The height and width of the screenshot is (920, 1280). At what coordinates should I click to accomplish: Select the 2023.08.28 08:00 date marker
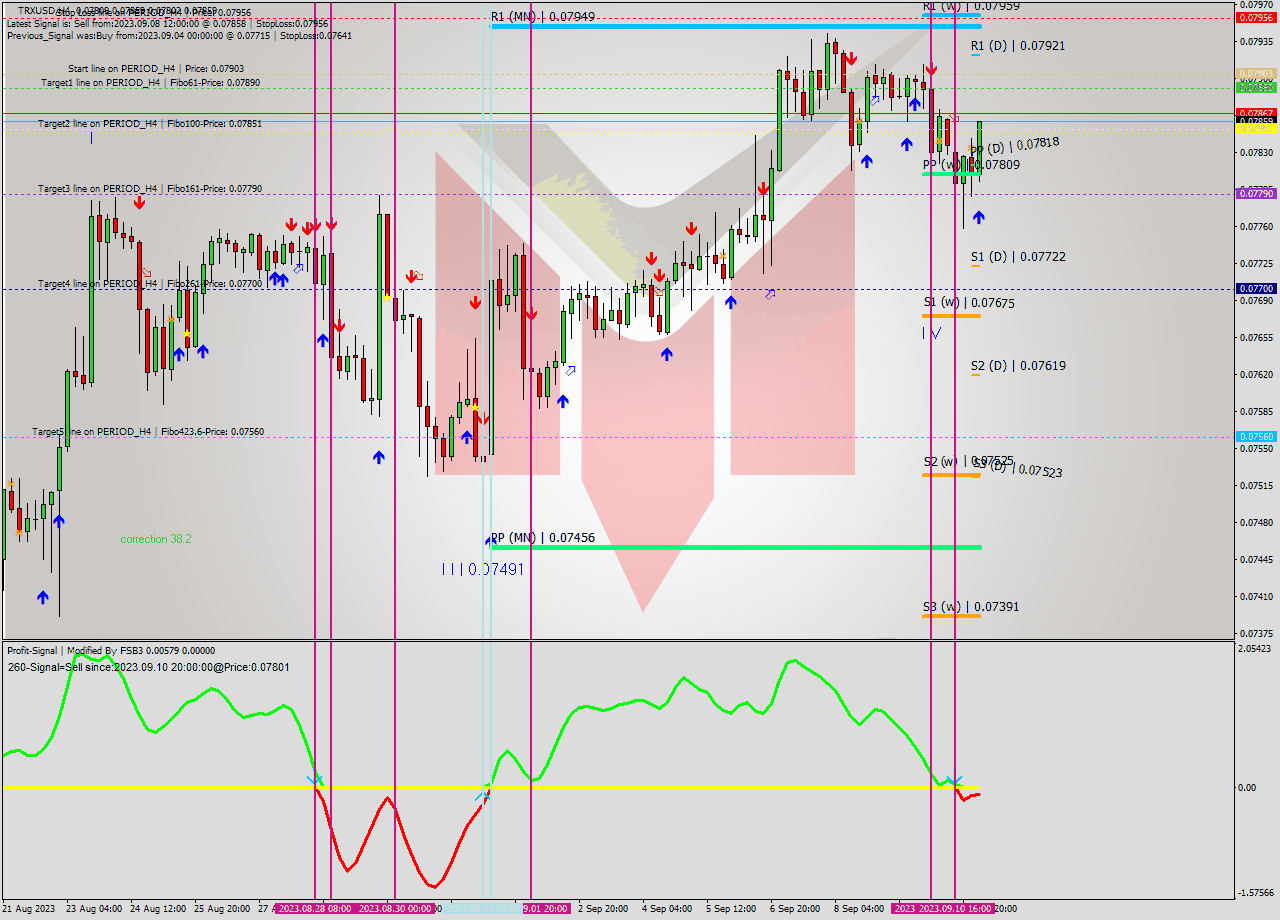tap(314, 909)
